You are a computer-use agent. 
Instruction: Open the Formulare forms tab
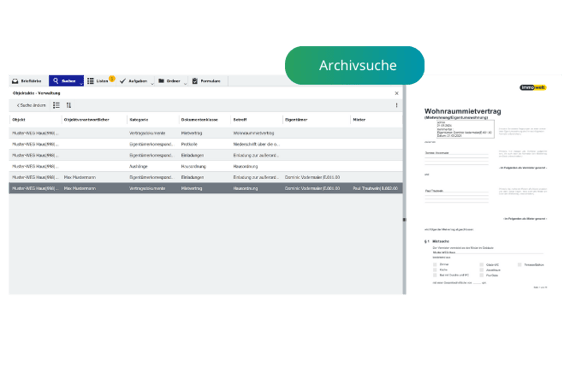(208, 81)
